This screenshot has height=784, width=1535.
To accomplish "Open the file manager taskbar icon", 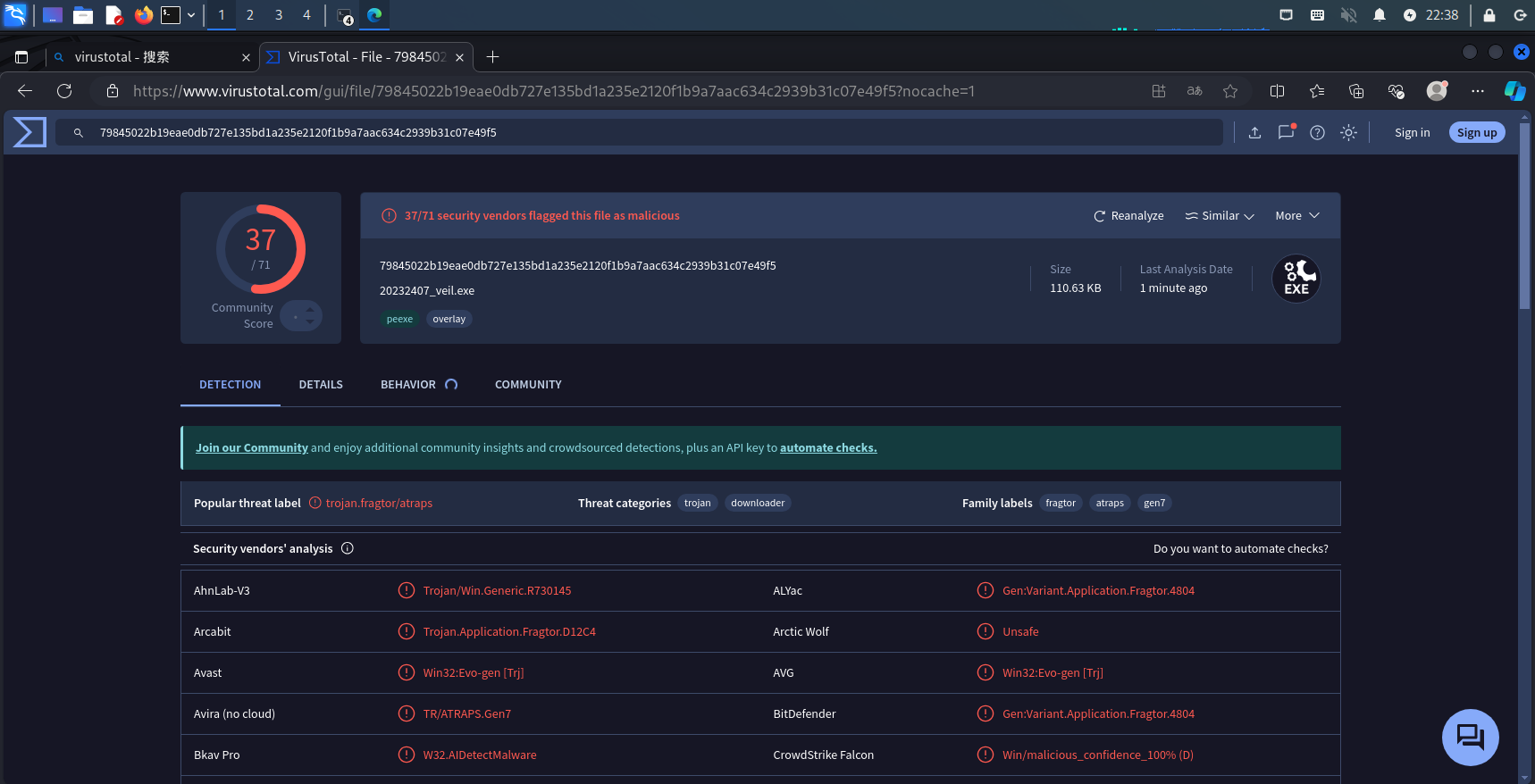I will (x=83, y=15).
